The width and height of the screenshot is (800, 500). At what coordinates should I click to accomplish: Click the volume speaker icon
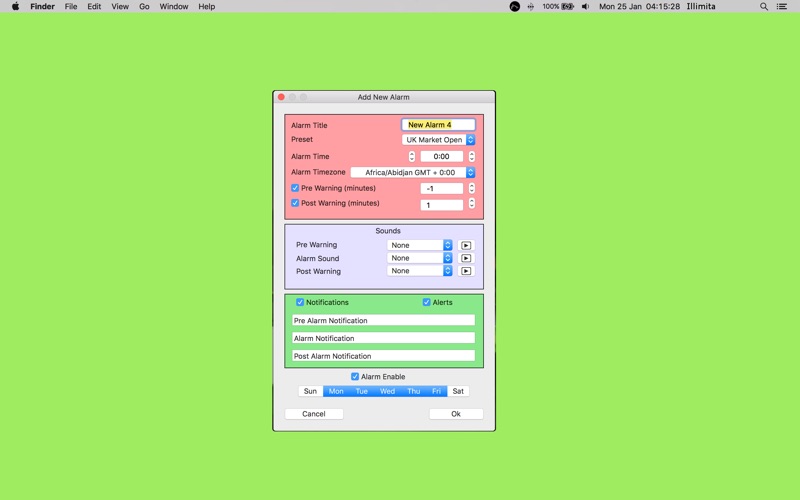pyautogui.click(x=586, y=6)
